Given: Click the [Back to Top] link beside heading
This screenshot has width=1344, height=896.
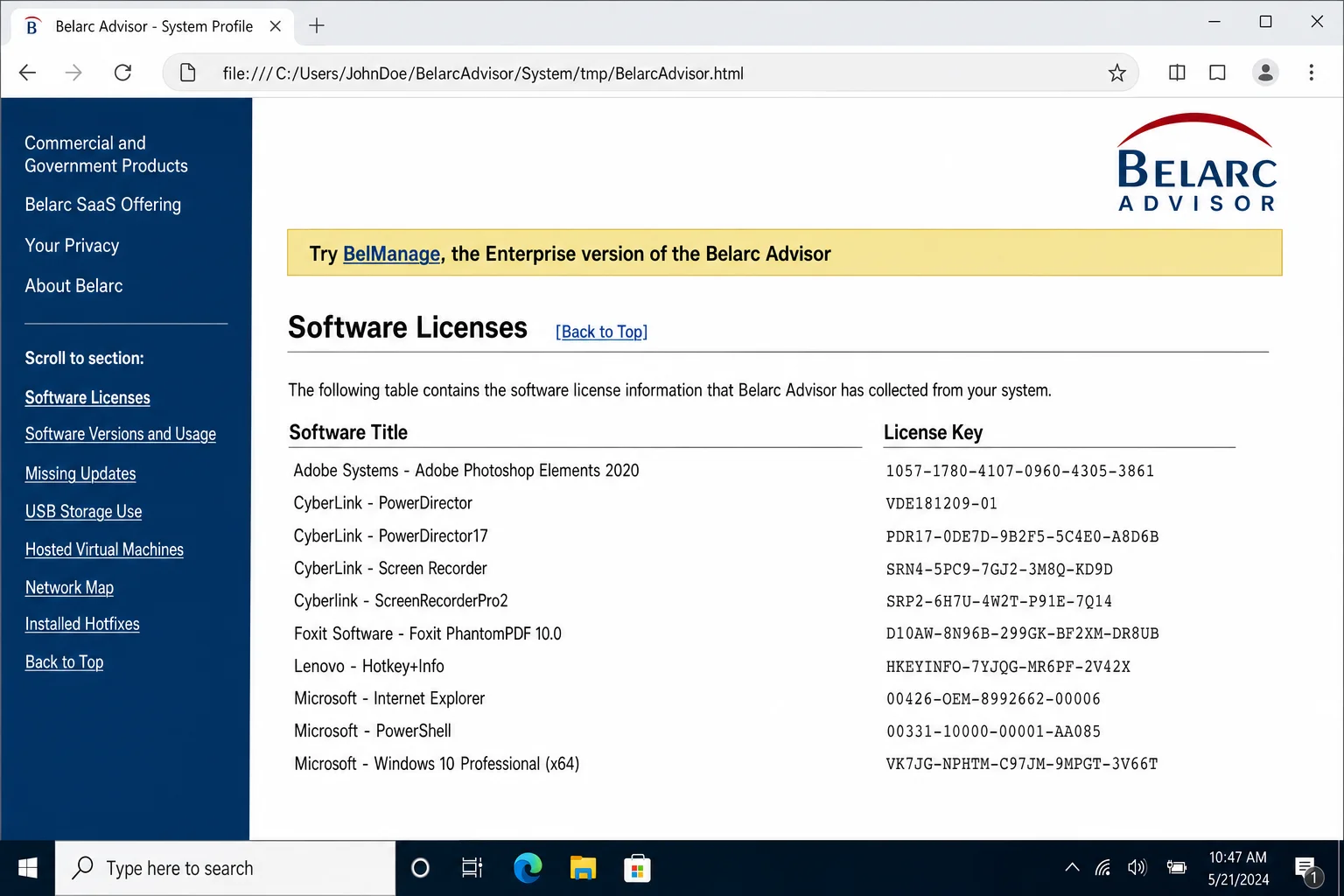Looking at the screenshot, I should (601, 332).
